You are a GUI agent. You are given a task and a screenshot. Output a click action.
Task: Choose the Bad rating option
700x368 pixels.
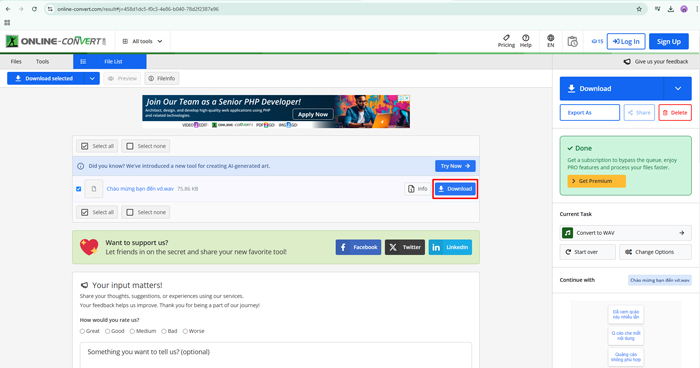[164, 331]
